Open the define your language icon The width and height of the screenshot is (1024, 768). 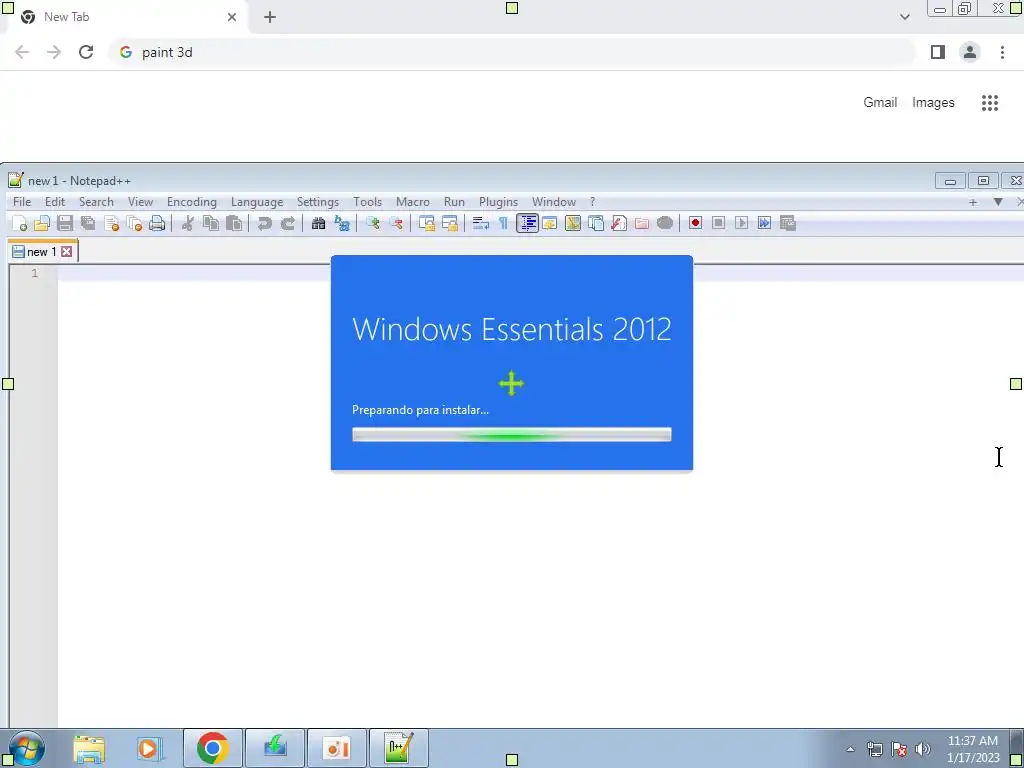tap(550, 223)
